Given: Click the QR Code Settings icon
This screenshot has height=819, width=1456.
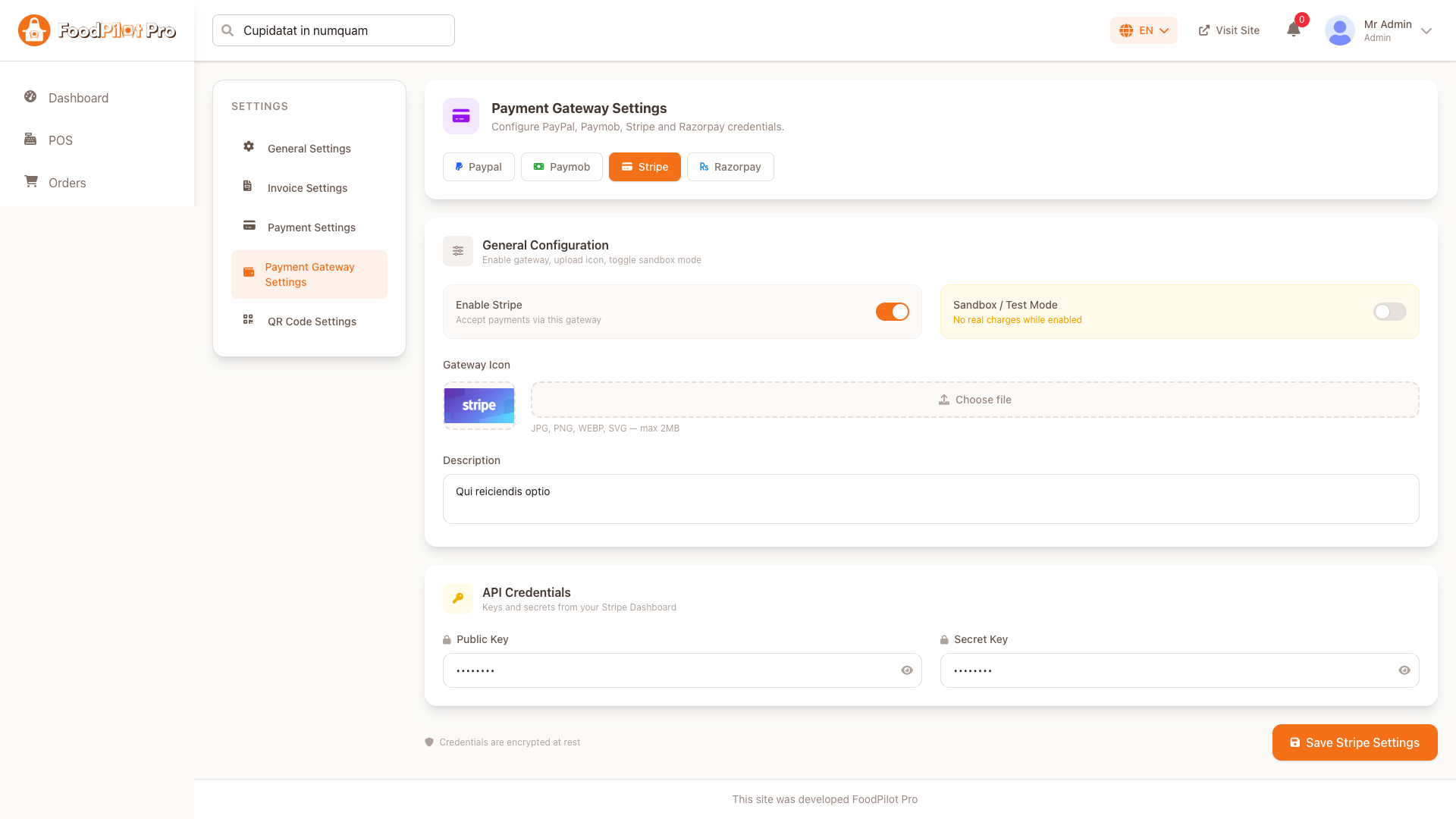Looking at the screenshot, I should click(x=248, y=319).
